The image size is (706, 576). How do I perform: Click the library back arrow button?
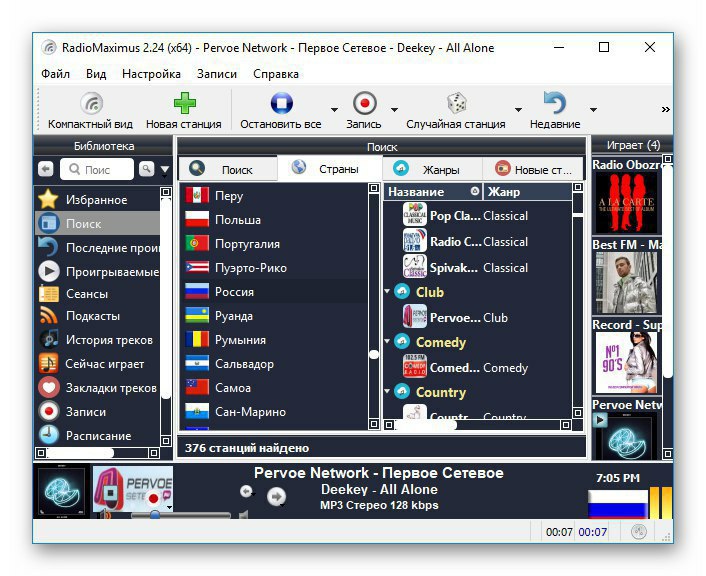45,169
